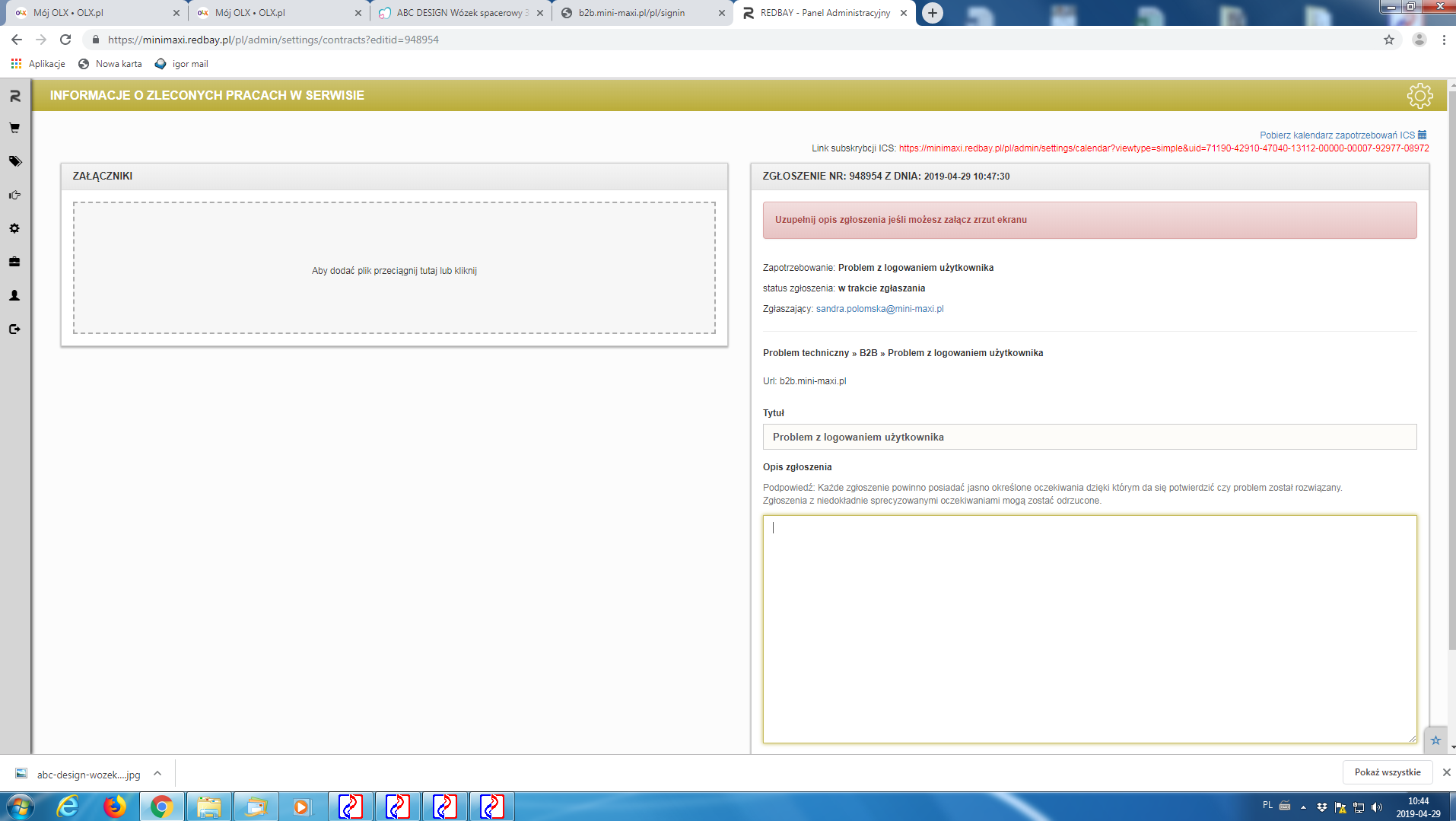Open the user profile sidebar icon
Screen dimensions: 1456x821
tap(14, 295)
